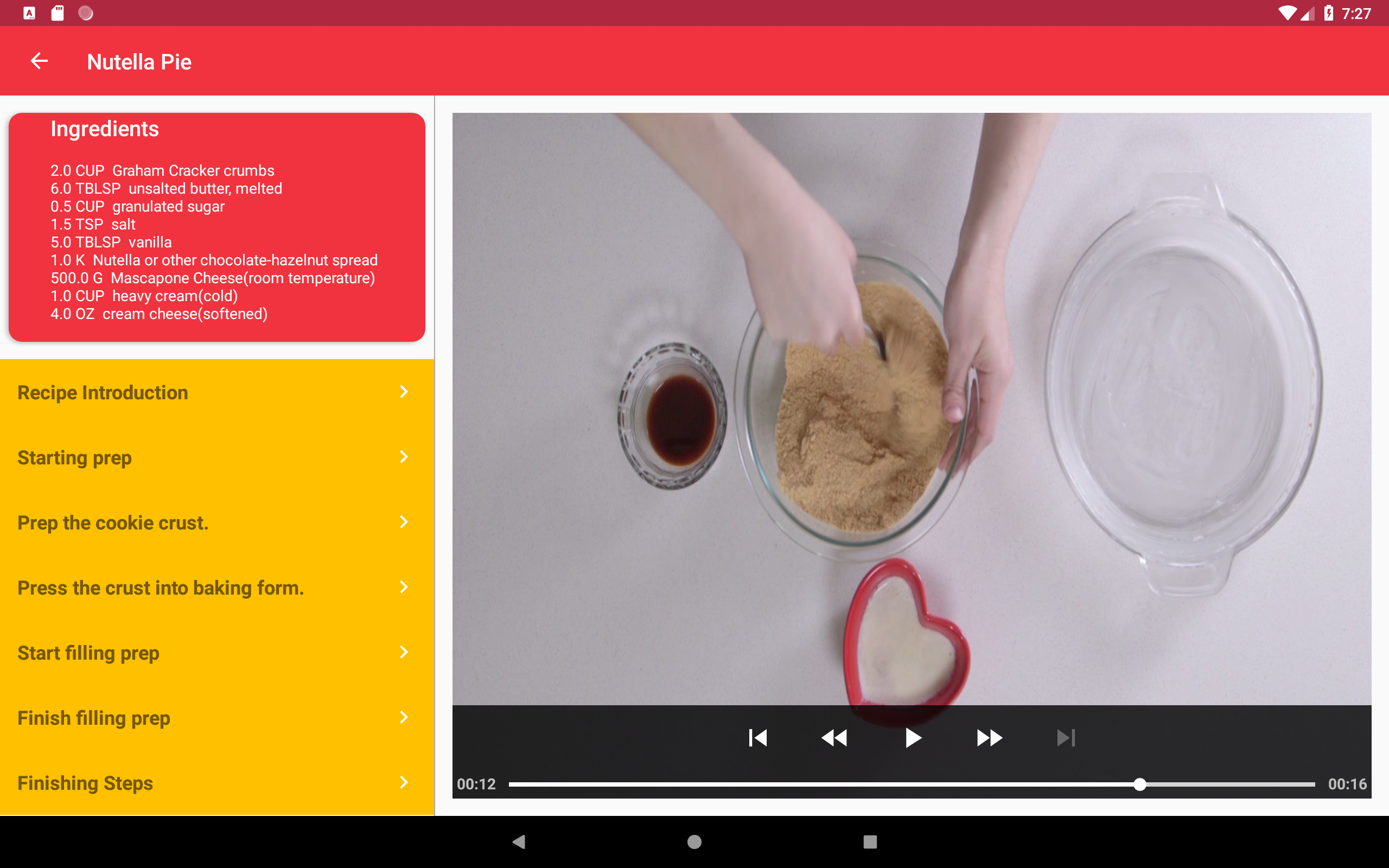Screen dimensions: 1389x868
Task: Tap the Ingredients card
Action: coord(217,227)
